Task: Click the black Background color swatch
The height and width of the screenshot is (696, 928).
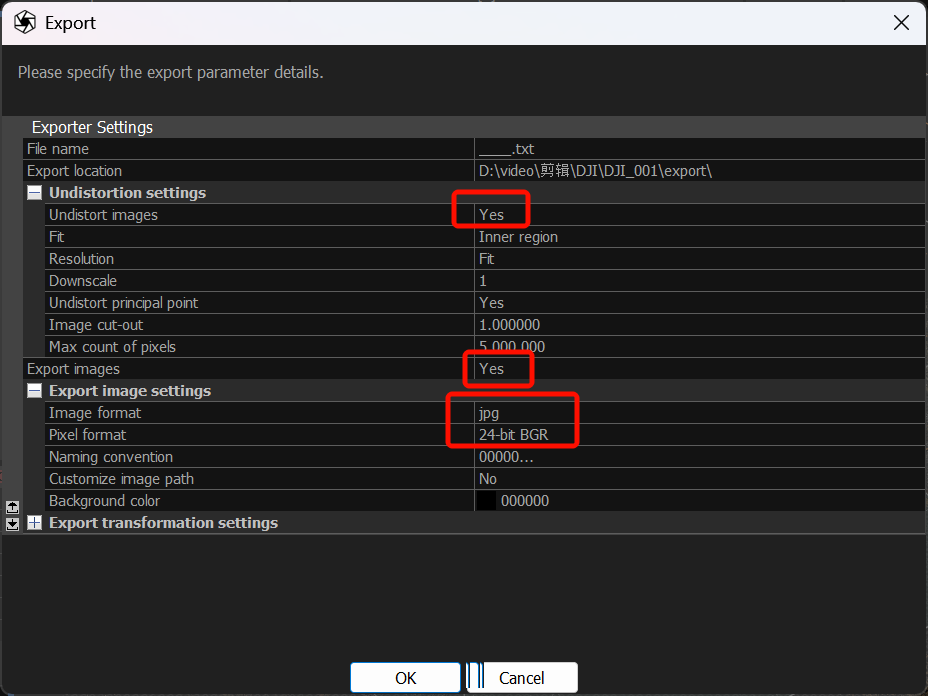Action: tap(486, 501)
